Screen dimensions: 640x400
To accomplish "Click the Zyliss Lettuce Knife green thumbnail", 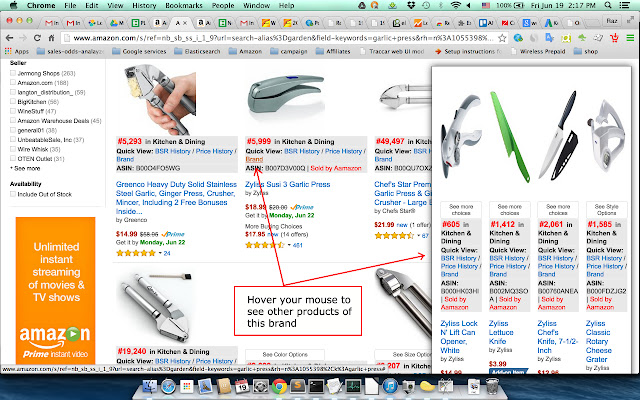I will click(x=509, y=137).
